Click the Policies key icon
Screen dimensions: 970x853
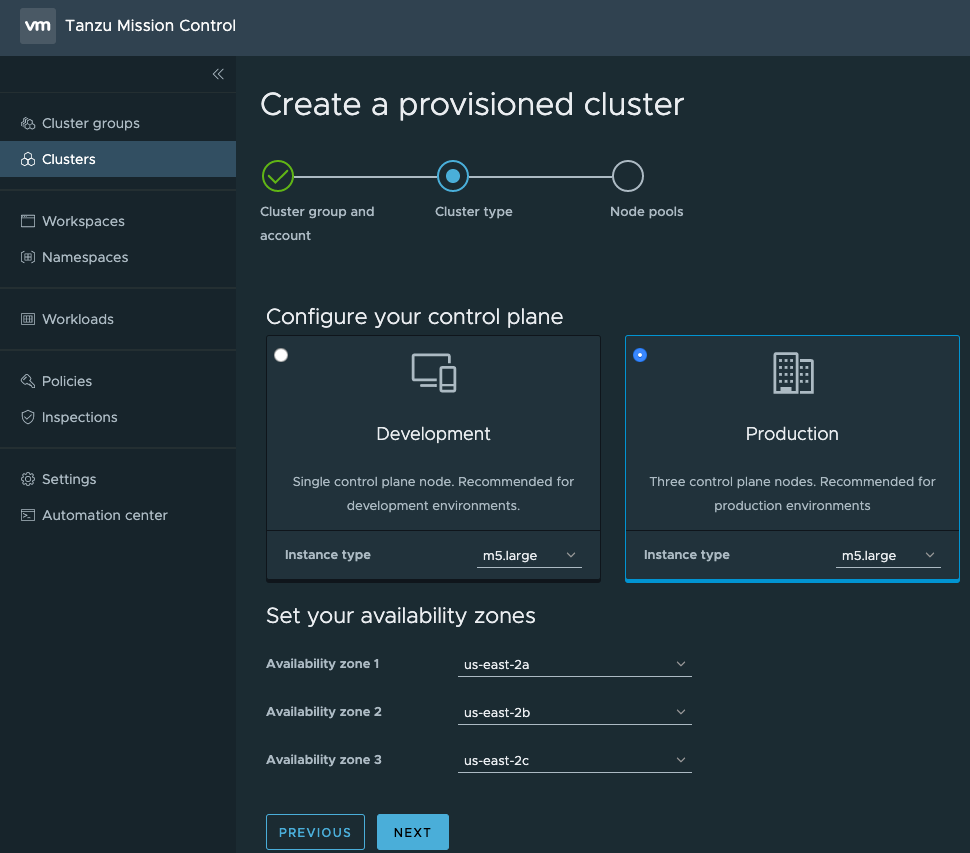[28, 381]
